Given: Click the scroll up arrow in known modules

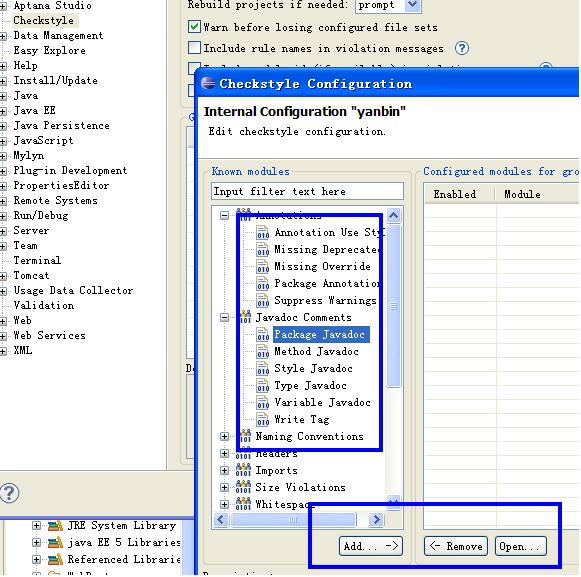Looking at the screenshot, I should tap(394, 215).
